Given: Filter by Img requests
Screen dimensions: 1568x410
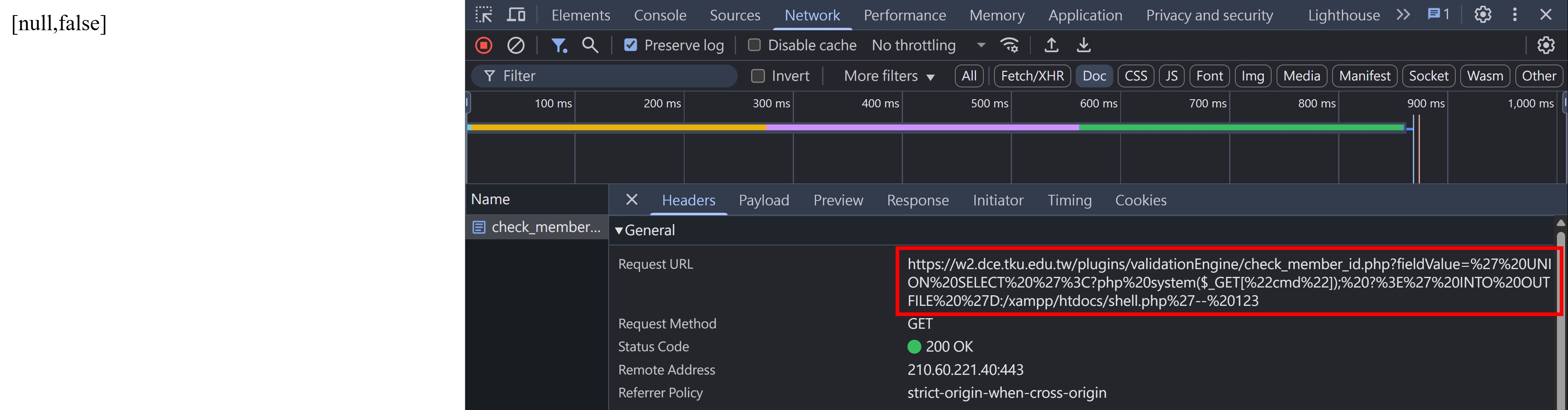Looking at the screenshot, I should coord(1253,76).
